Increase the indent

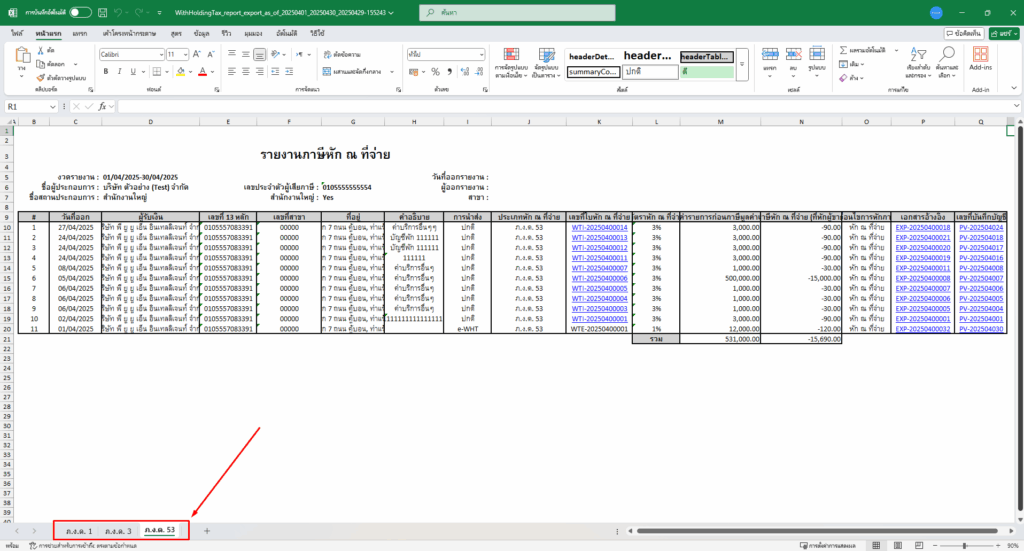pos(289,72)
